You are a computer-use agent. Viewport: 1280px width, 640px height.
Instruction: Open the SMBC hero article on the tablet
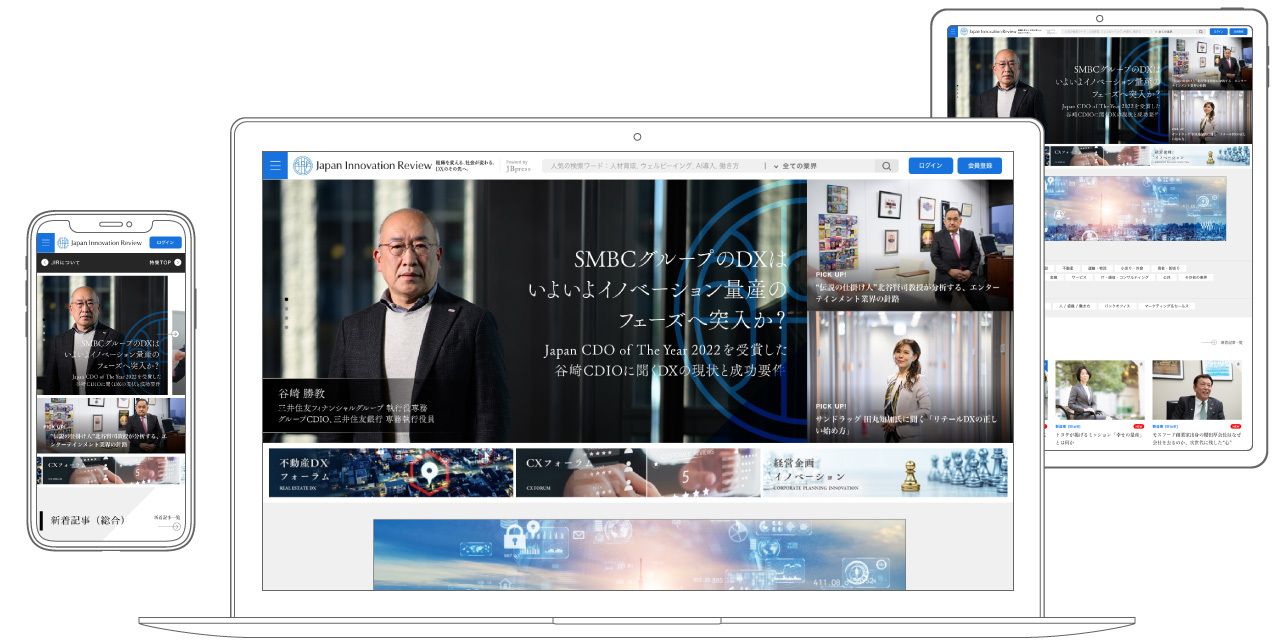click(x=1058, y=91)
